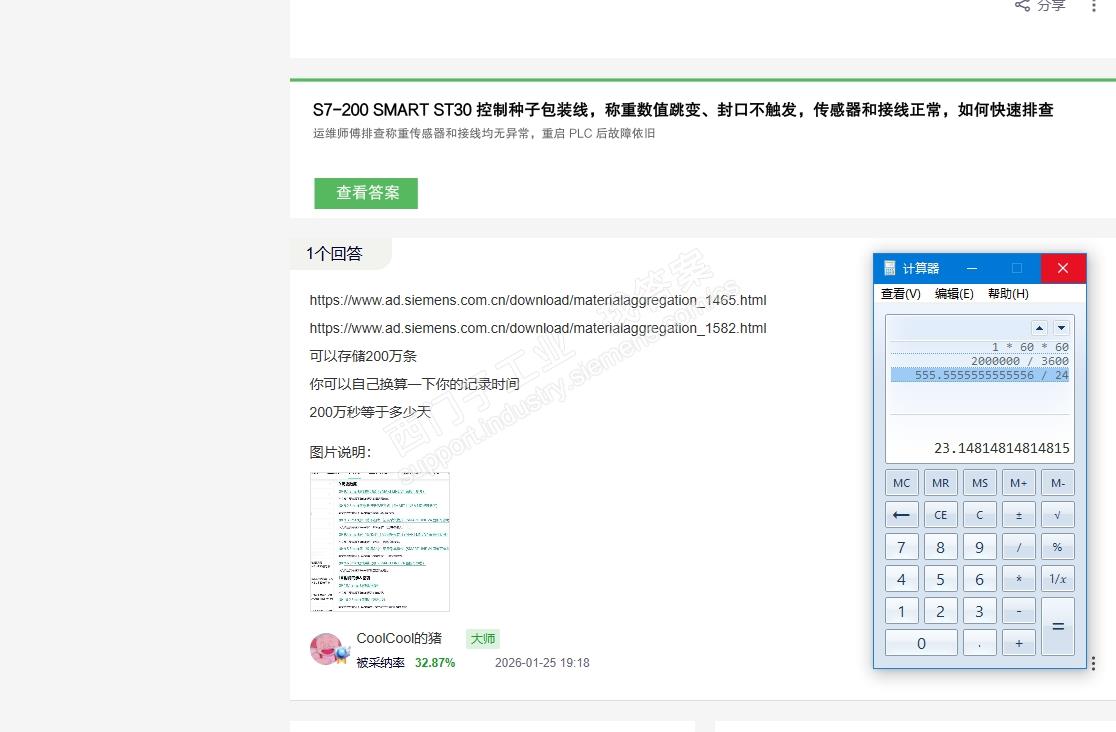The height and width of the screenshot is (732, 1116).
Task: Click the vertical dots beside the calculator
Action: coord(1093,663)
